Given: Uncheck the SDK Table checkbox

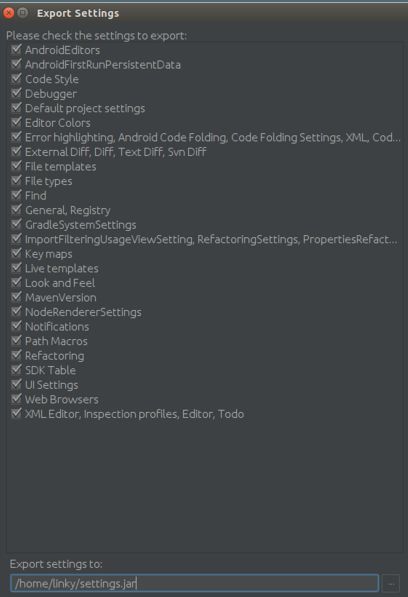Looking at the screenshot, I should point(16,370).
